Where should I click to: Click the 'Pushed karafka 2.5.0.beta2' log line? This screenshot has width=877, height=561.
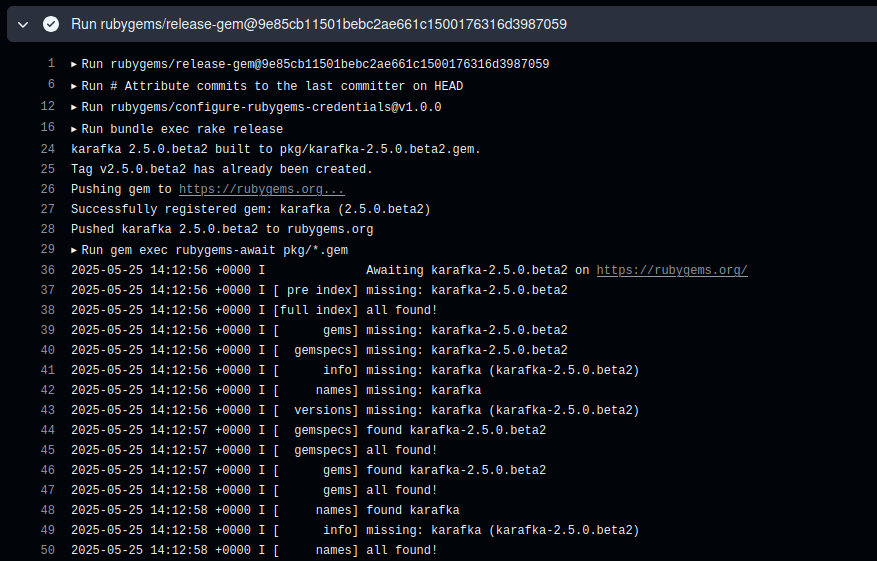pyautogui.click(x=222, y=229)
